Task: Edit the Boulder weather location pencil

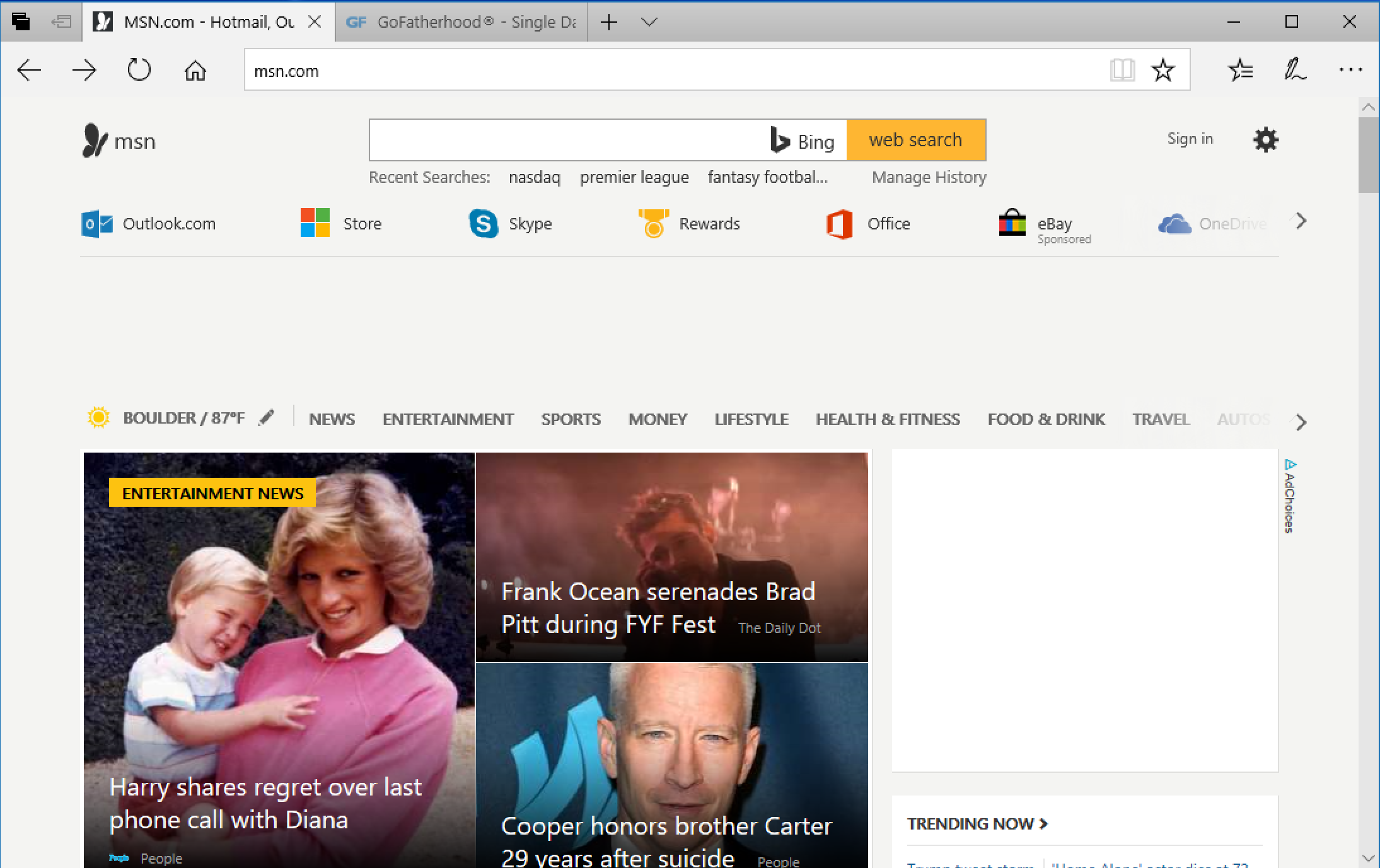Action: point(267,418)
